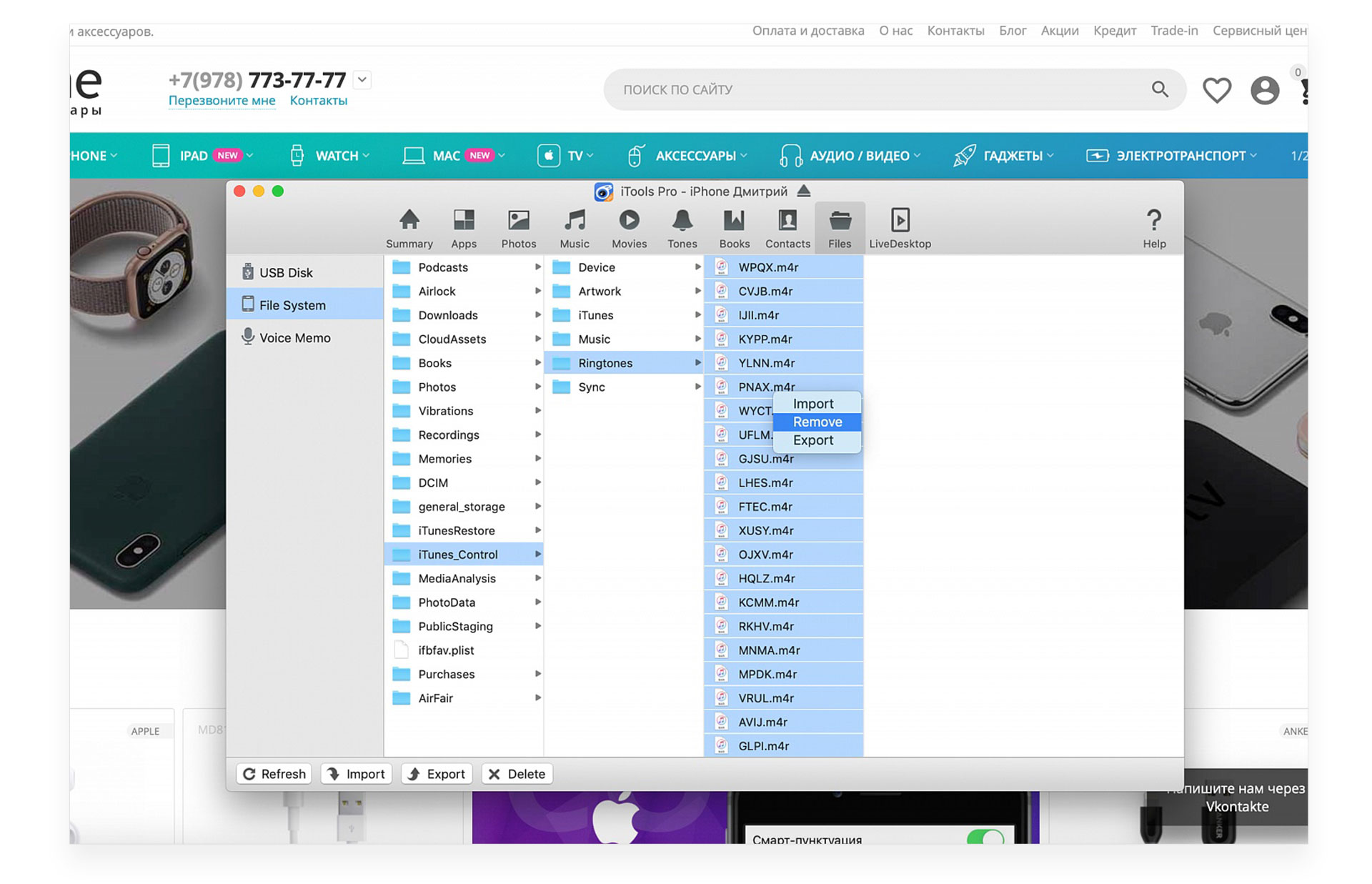Open the MediaAnalysis folder
Screen dimensions: 1372x884
tap(464, 578)
